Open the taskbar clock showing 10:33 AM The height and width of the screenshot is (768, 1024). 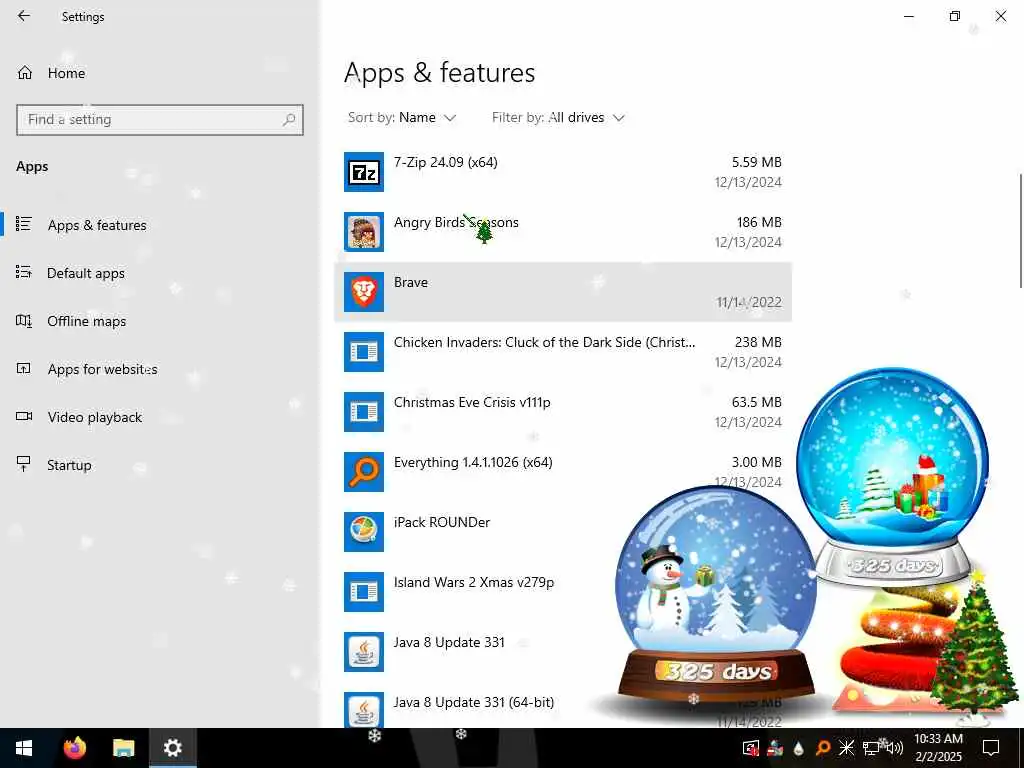(938, 748)
